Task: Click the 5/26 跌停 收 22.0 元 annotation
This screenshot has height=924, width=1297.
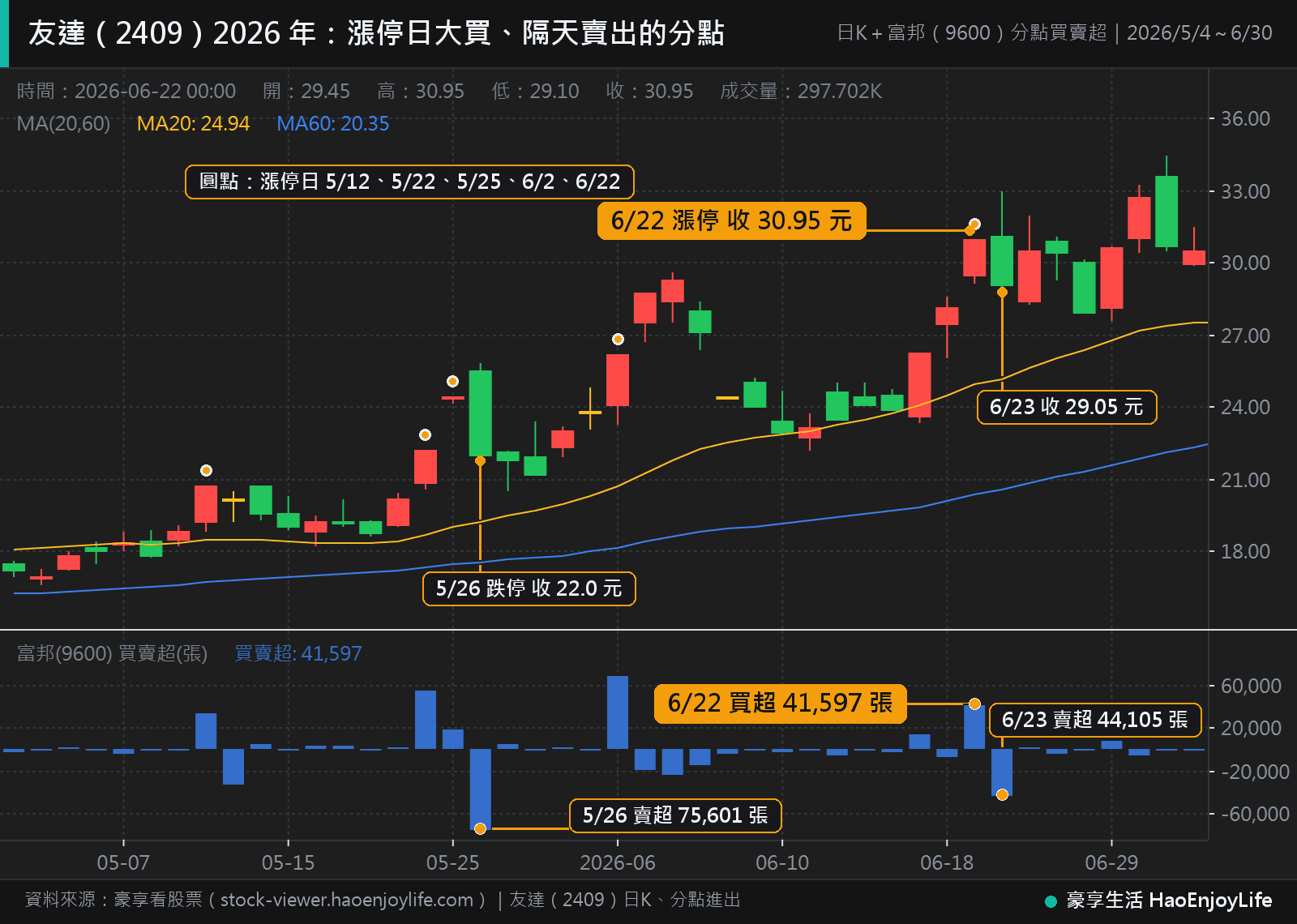Action: (529, 588)
